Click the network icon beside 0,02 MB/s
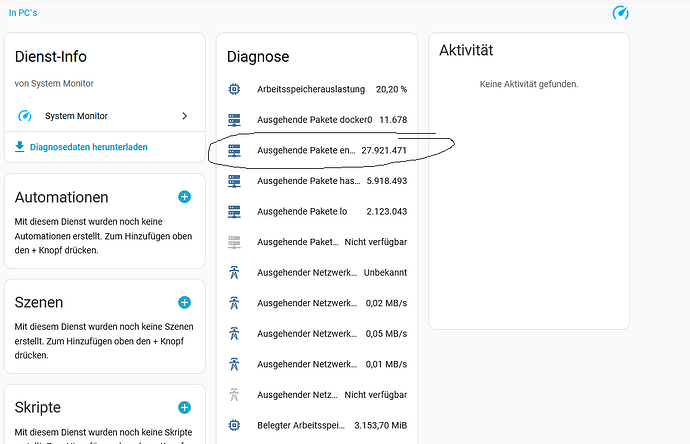Viewport: 690px width, 444px height. (234, 303)
